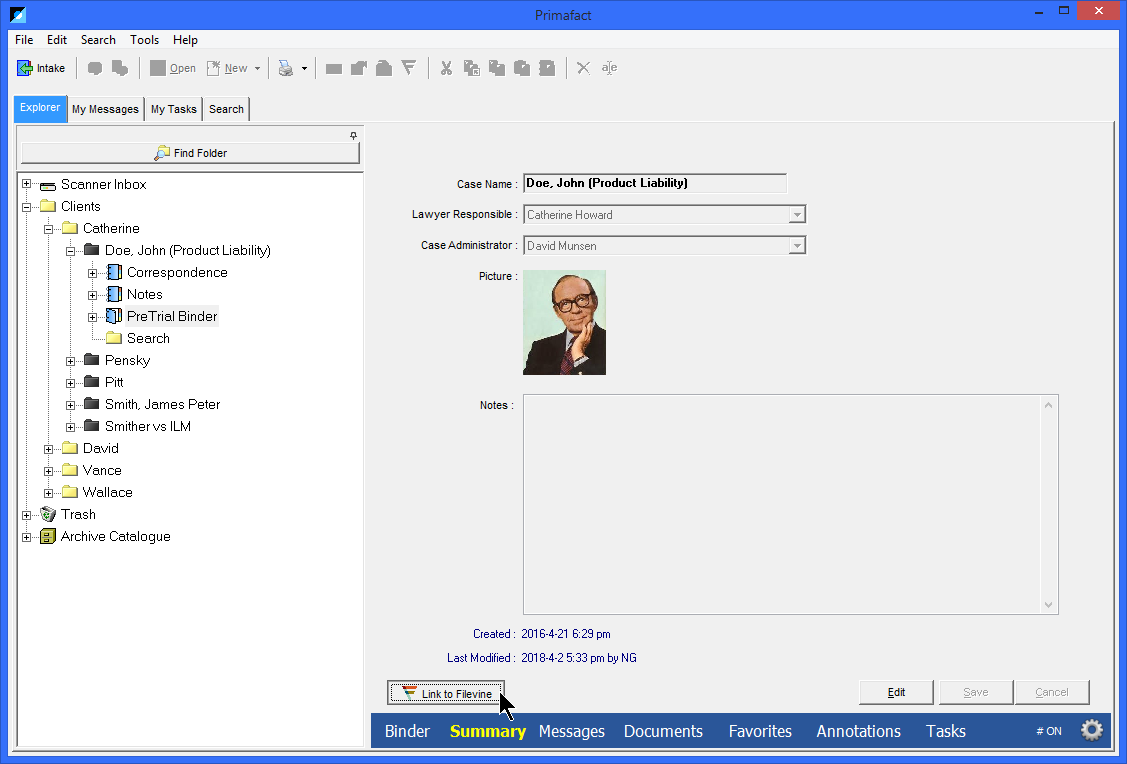
Task: Click the Link to Filevine button
Action: pos(445,692)
